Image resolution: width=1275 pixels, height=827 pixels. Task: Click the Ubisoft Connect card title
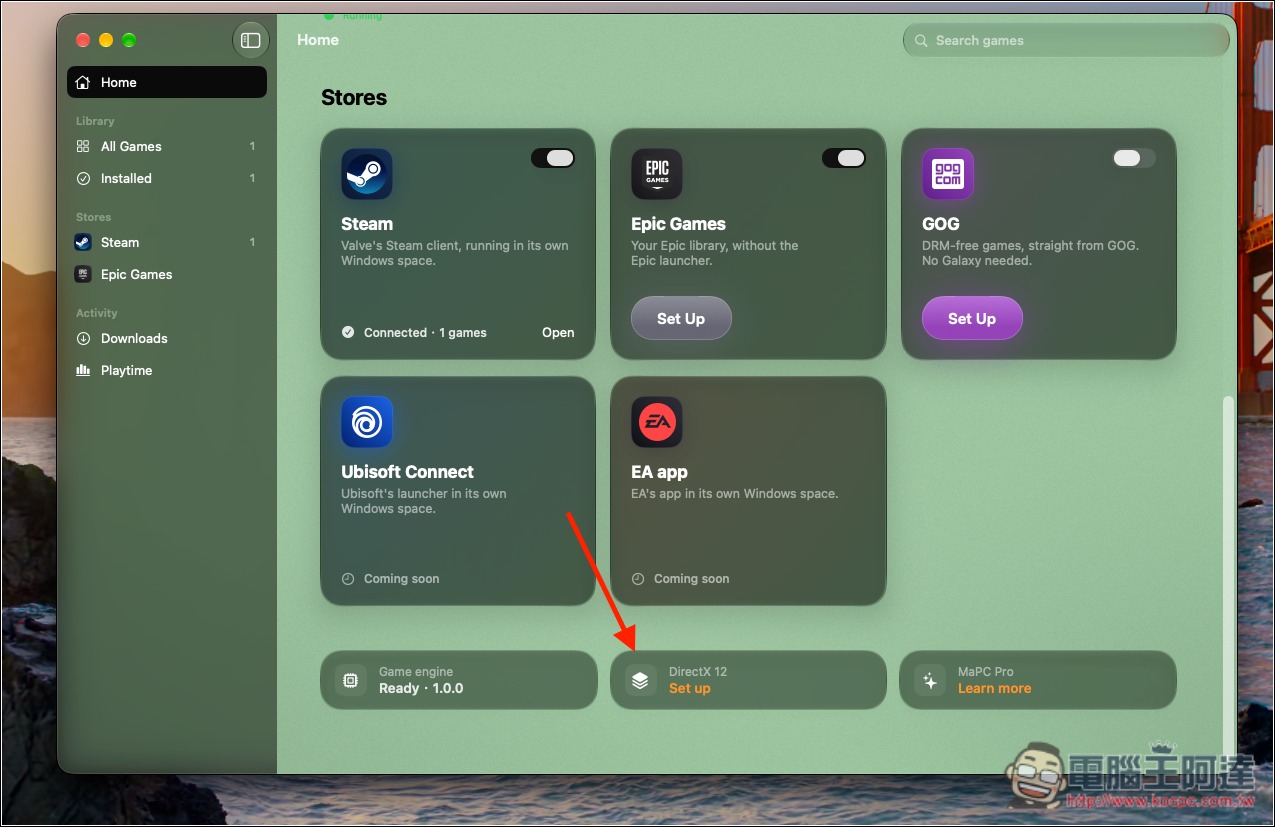(408, 472)
